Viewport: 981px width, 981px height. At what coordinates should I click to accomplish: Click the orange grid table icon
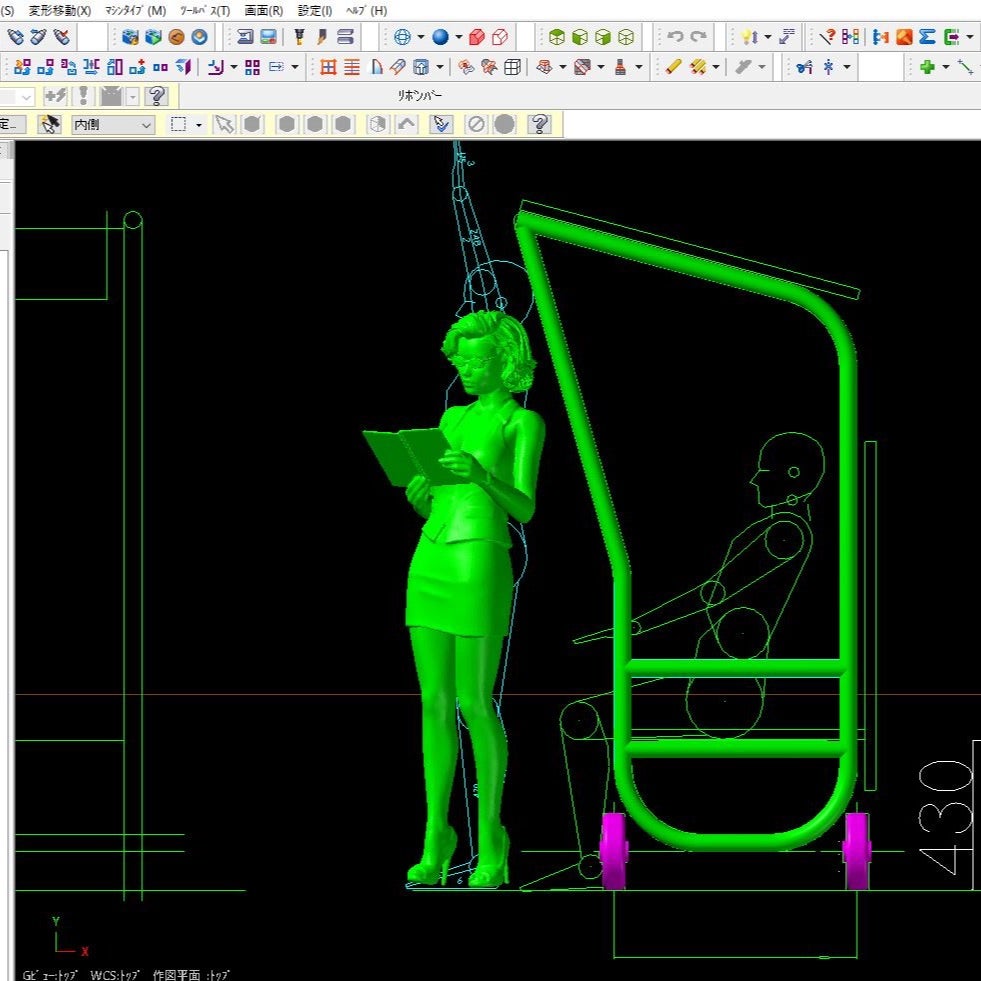point(328,67)
